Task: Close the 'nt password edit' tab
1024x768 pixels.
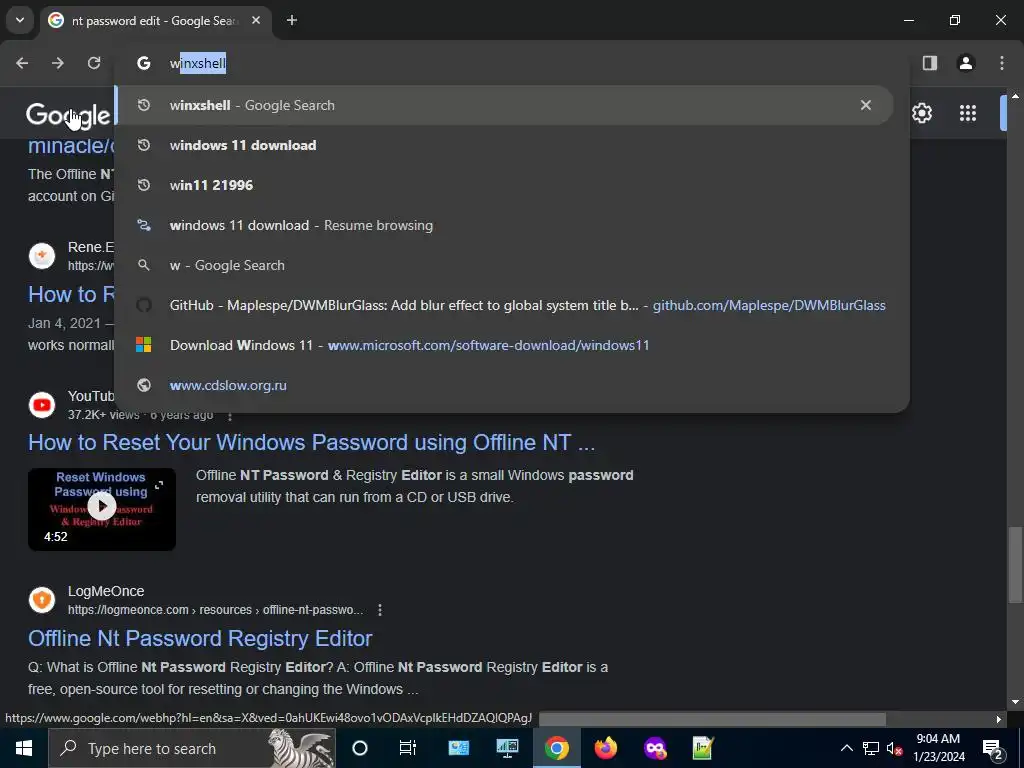Action: coord(256,20)
